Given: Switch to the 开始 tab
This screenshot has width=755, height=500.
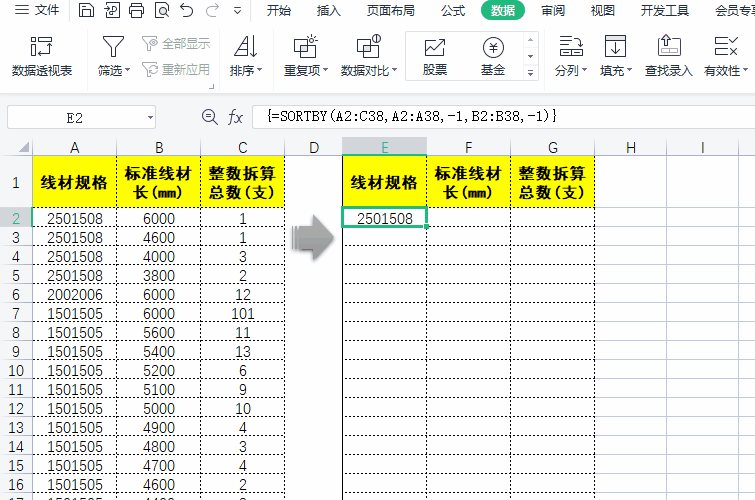Looking at the screenshot, I should click(279, 10).
